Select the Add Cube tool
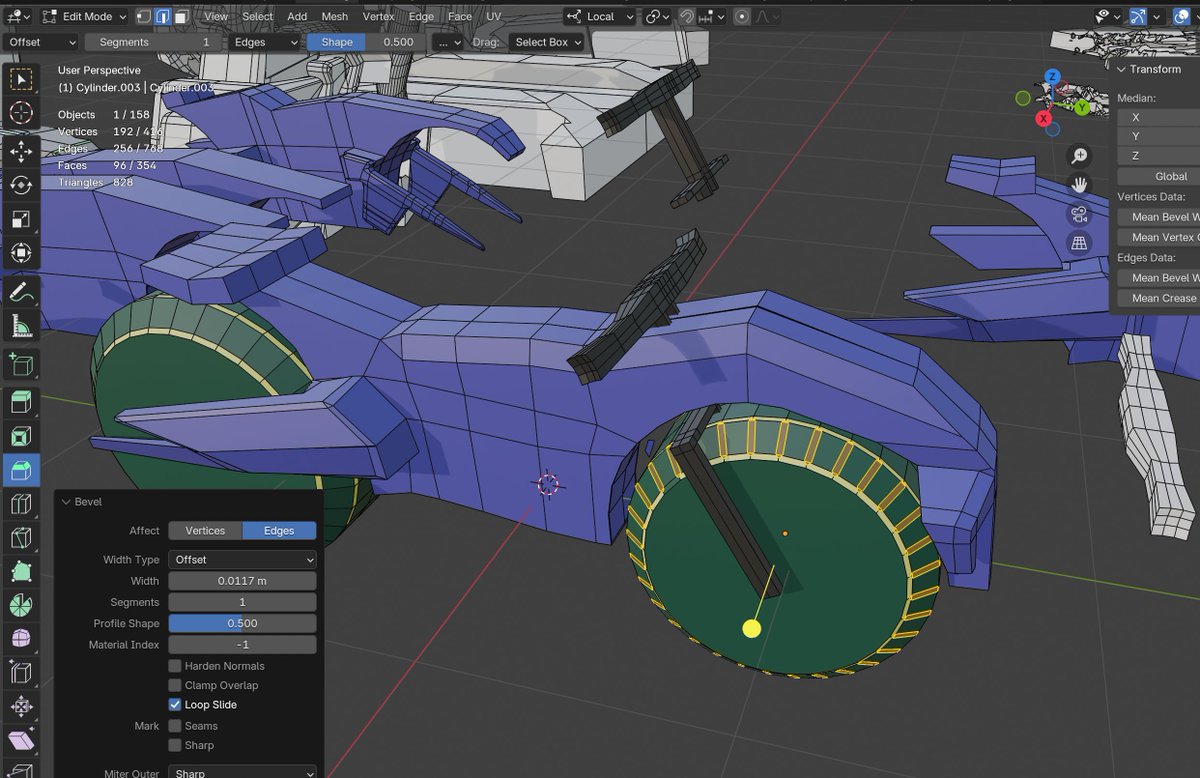Screen dimensions: 1200x778 click(21, 364)
